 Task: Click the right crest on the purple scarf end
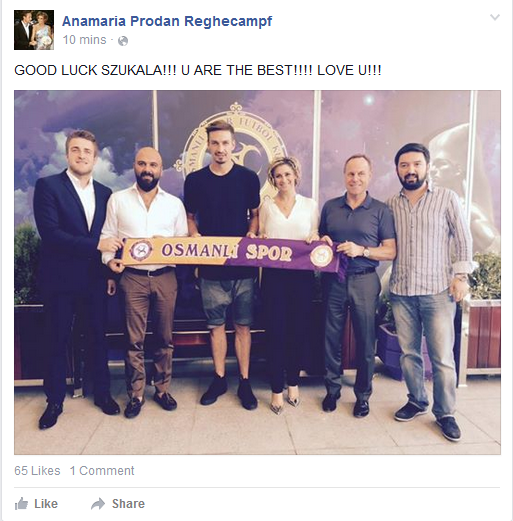(x=321, y=255)
